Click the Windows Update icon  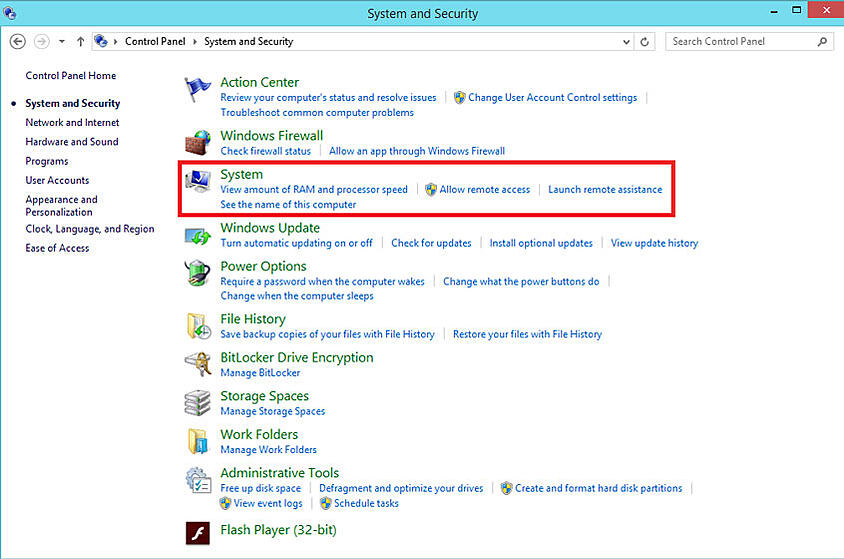pos(198,236)
